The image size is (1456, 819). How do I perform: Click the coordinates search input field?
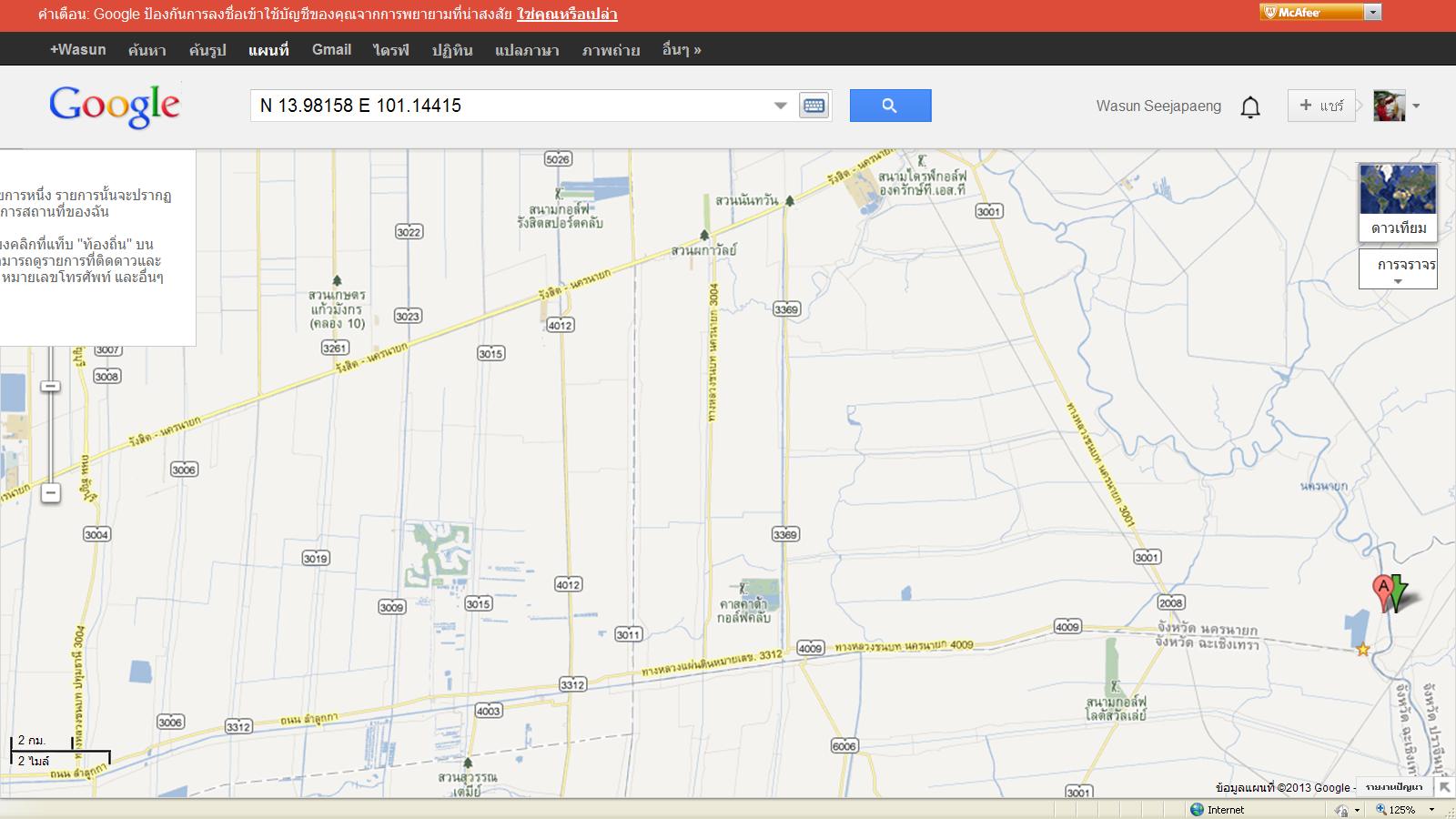510,106
